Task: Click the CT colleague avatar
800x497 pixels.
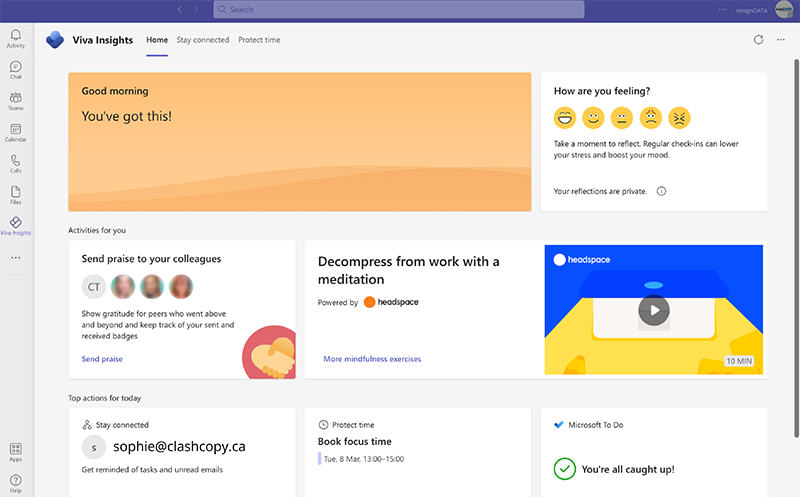Action: (93, 287)
